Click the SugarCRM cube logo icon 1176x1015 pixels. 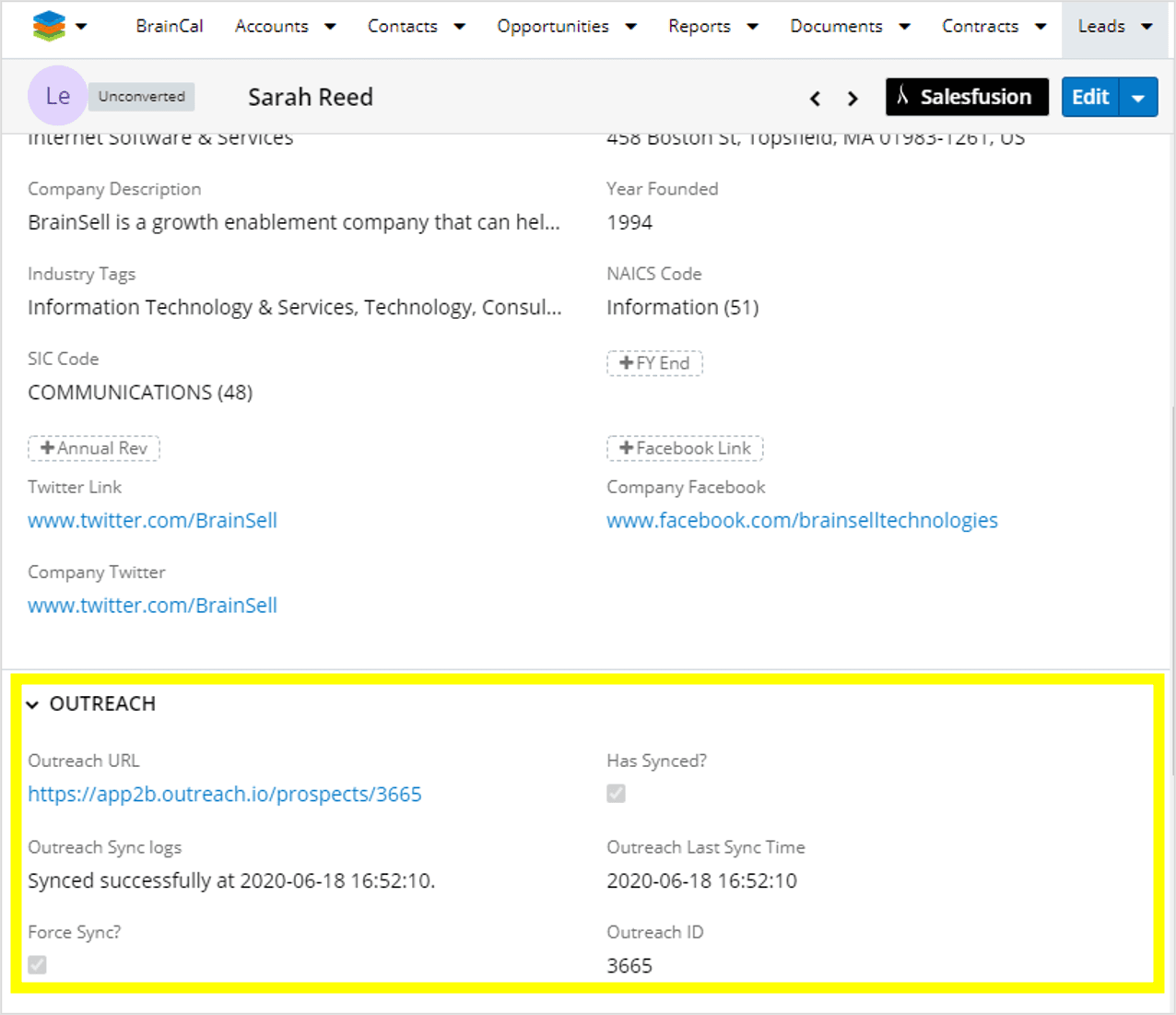tap(49, 26)
